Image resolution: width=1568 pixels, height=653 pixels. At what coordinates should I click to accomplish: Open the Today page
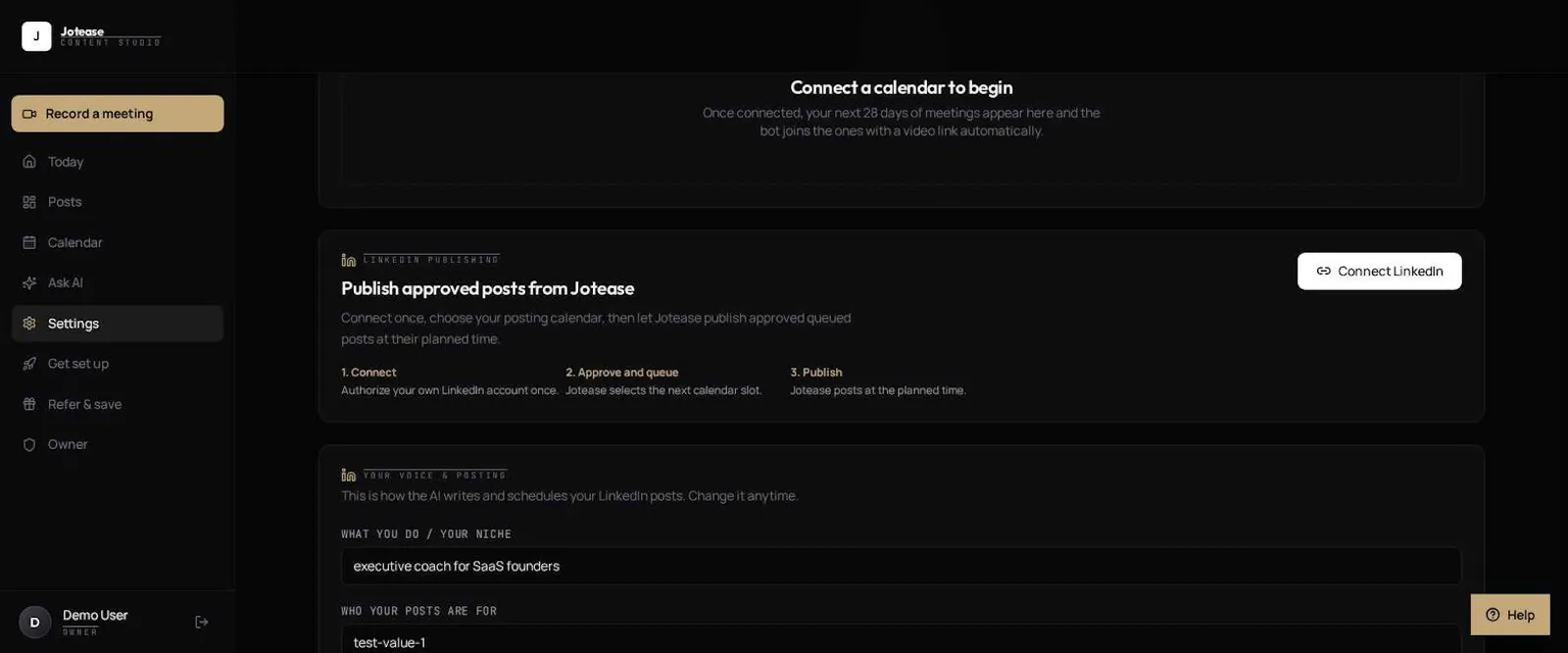click(x=118, y=162)
